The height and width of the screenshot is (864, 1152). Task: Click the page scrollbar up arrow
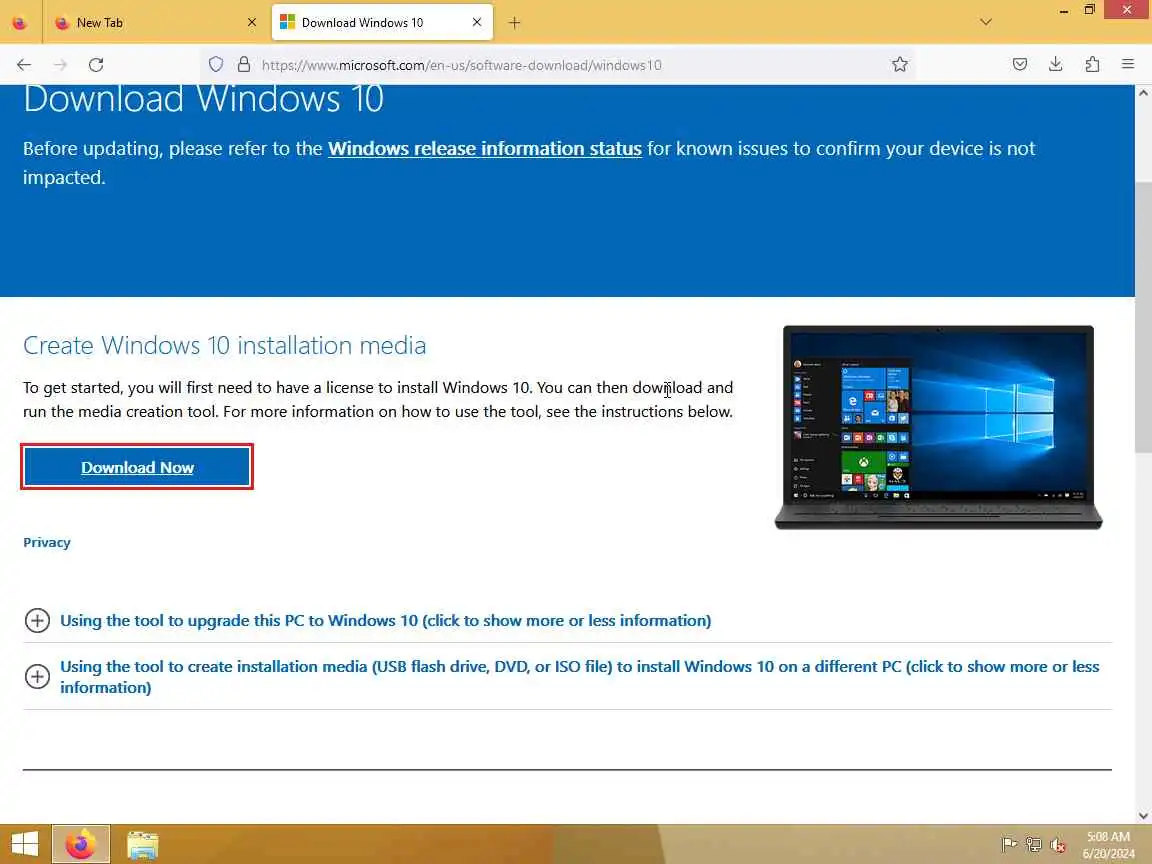point(1143,93)
